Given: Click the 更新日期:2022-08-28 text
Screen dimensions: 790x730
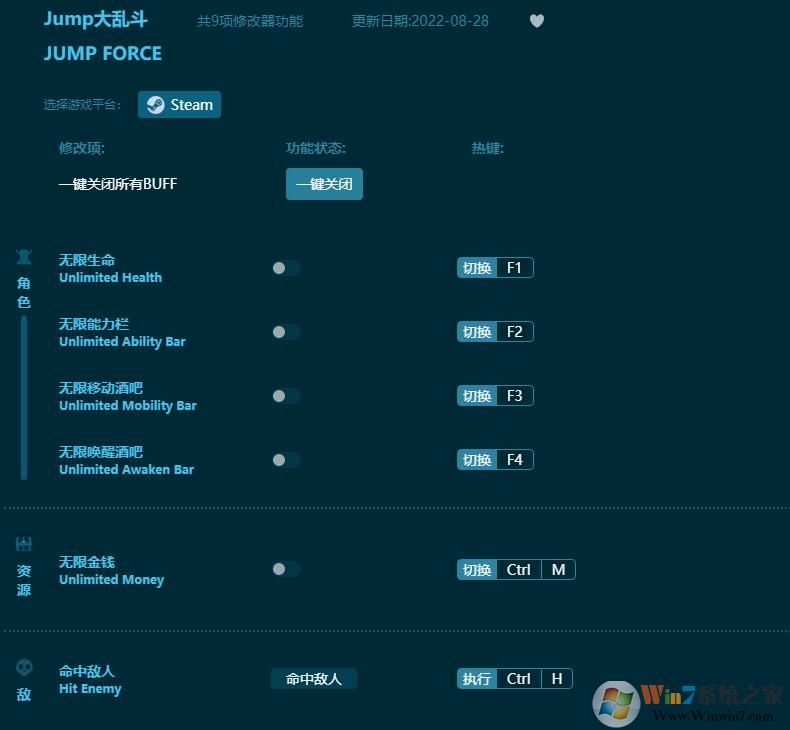Looking at the screenshot, I should coord(420,21).
